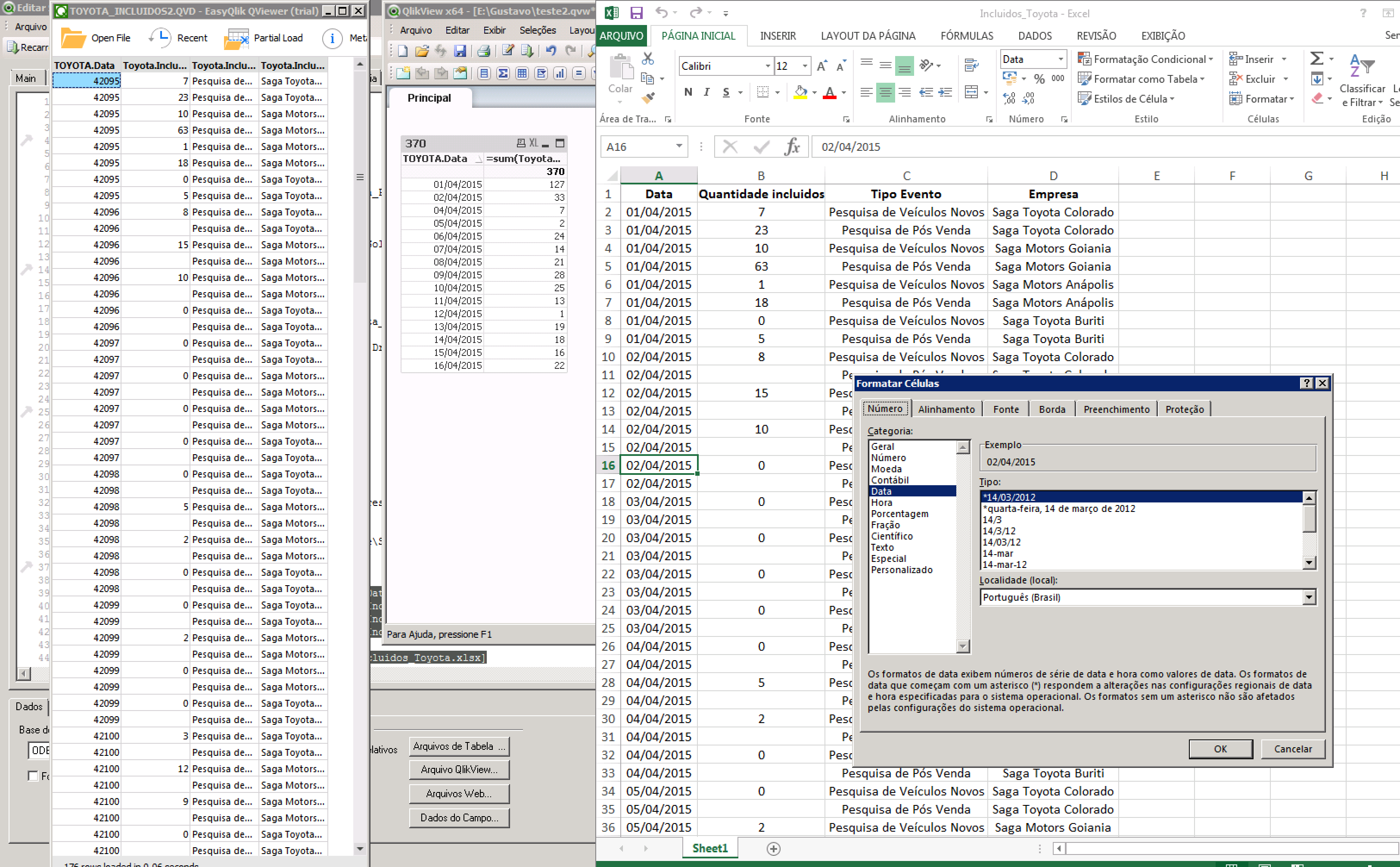This screenshot has width=1400, height=867.
Task: Click the yellow fill color bucket swatch
Action: 800,92
